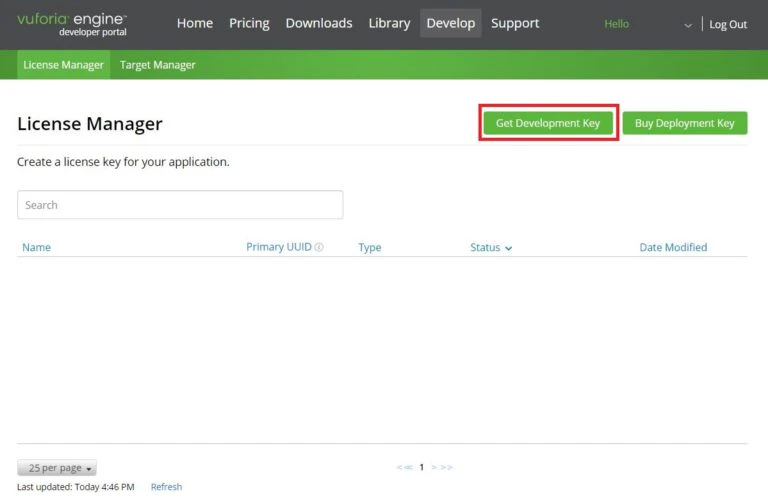Jump to the last page arrows

pyautogui.click(x=446, y=467)
